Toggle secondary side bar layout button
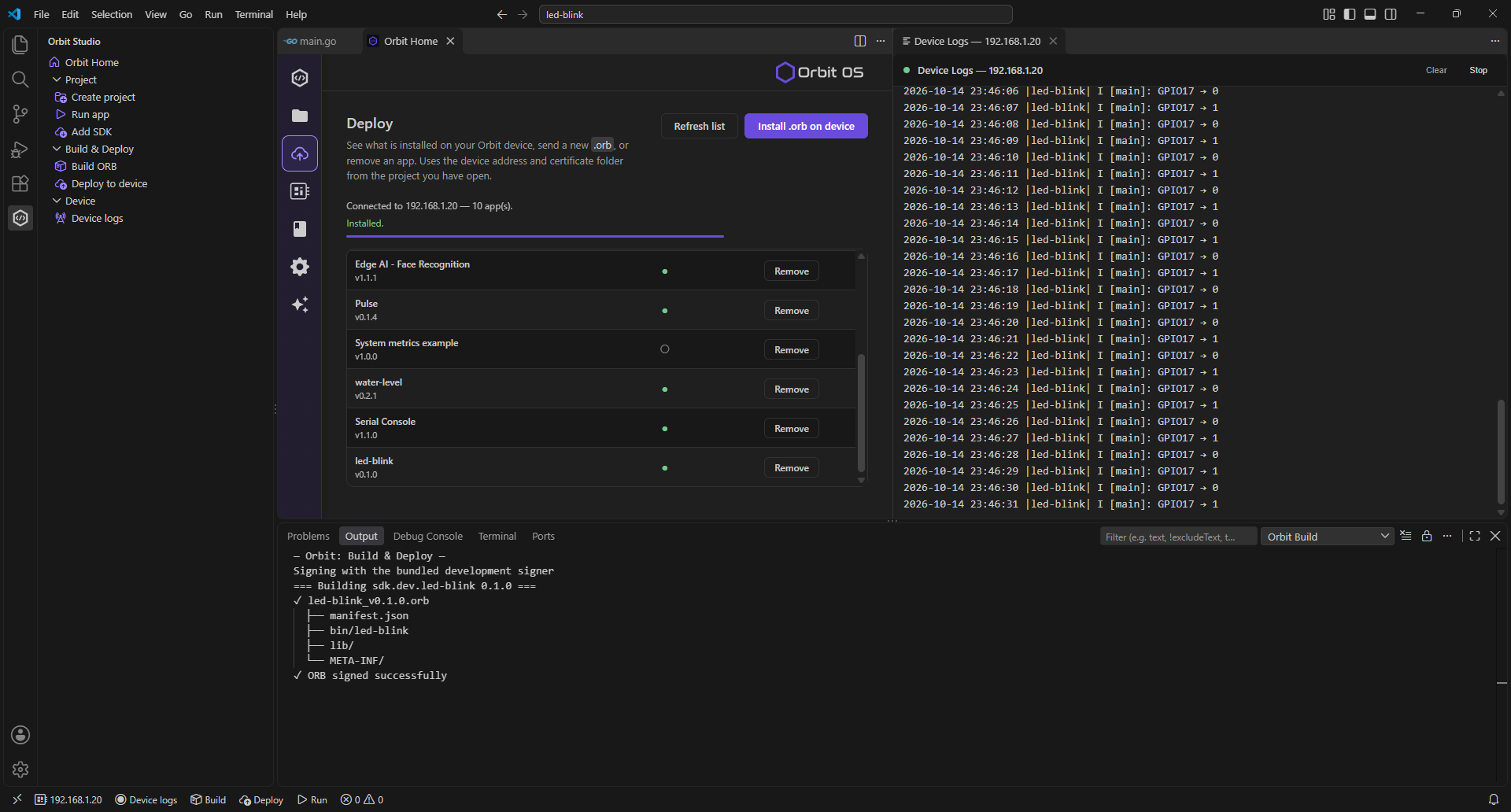This screenshot has height=812, width=1511. tap(1391, 14)
